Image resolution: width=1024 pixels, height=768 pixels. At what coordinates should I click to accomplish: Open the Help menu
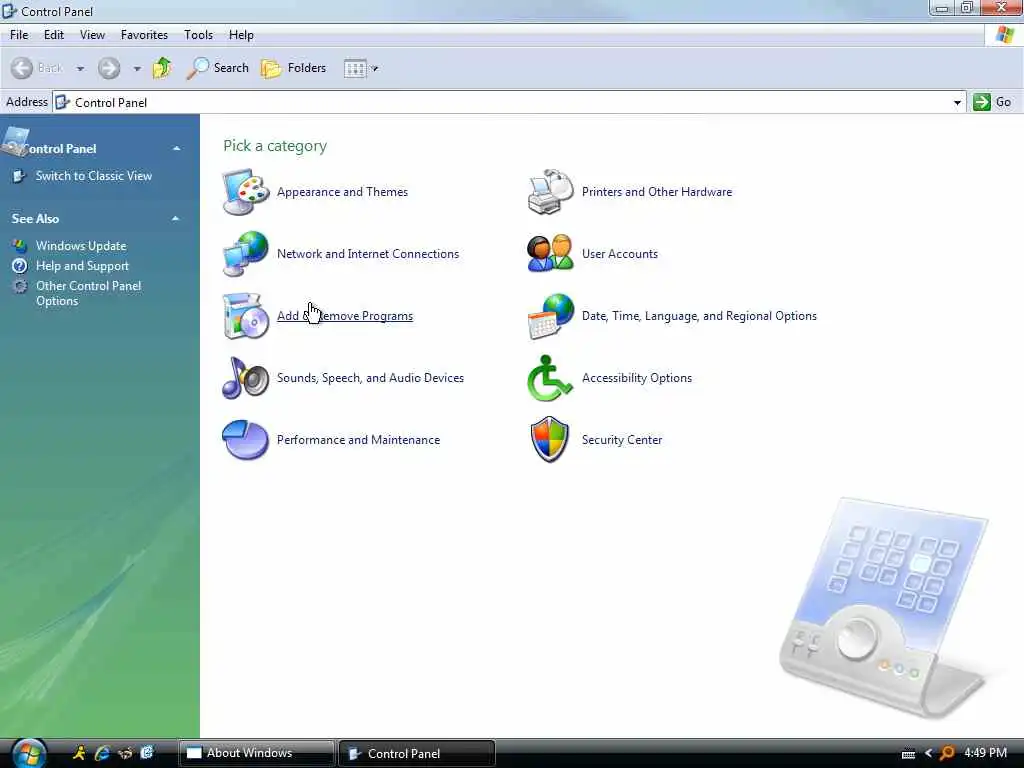tap(241, 35)
